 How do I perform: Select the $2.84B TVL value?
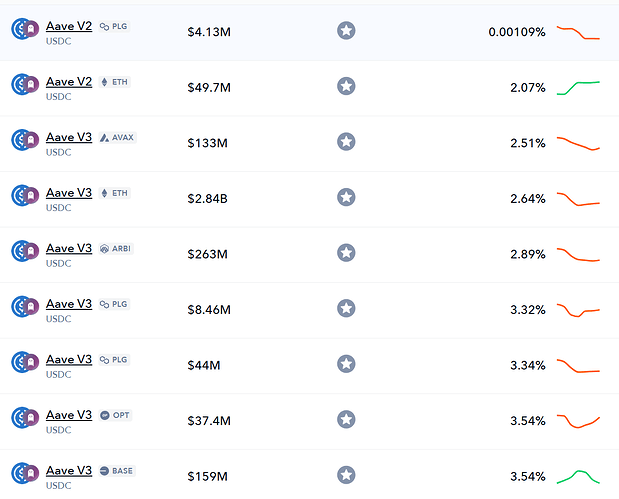(x=208, y=199)
